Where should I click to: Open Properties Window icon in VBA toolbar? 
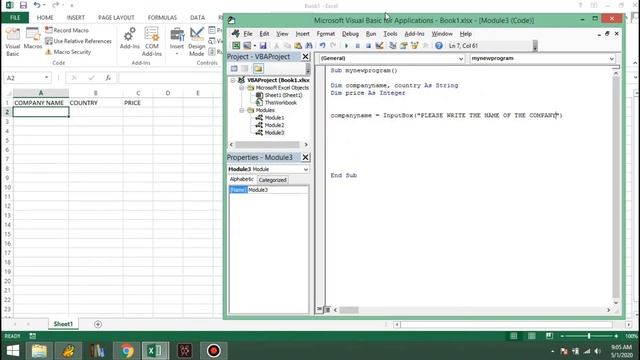point(404,46)
